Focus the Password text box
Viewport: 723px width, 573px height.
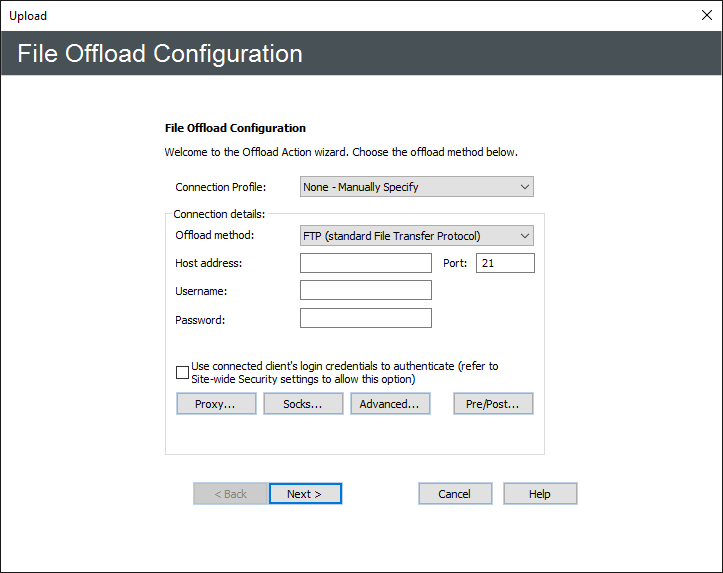coord(365,319)
